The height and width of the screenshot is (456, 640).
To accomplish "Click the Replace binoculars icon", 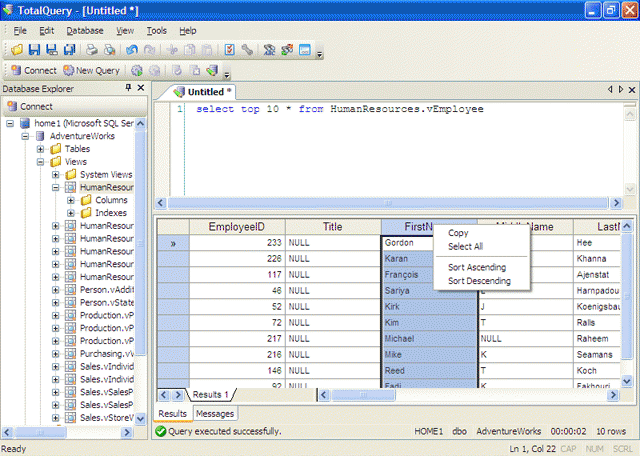I will pyautogui.click(x=287, y=50).
